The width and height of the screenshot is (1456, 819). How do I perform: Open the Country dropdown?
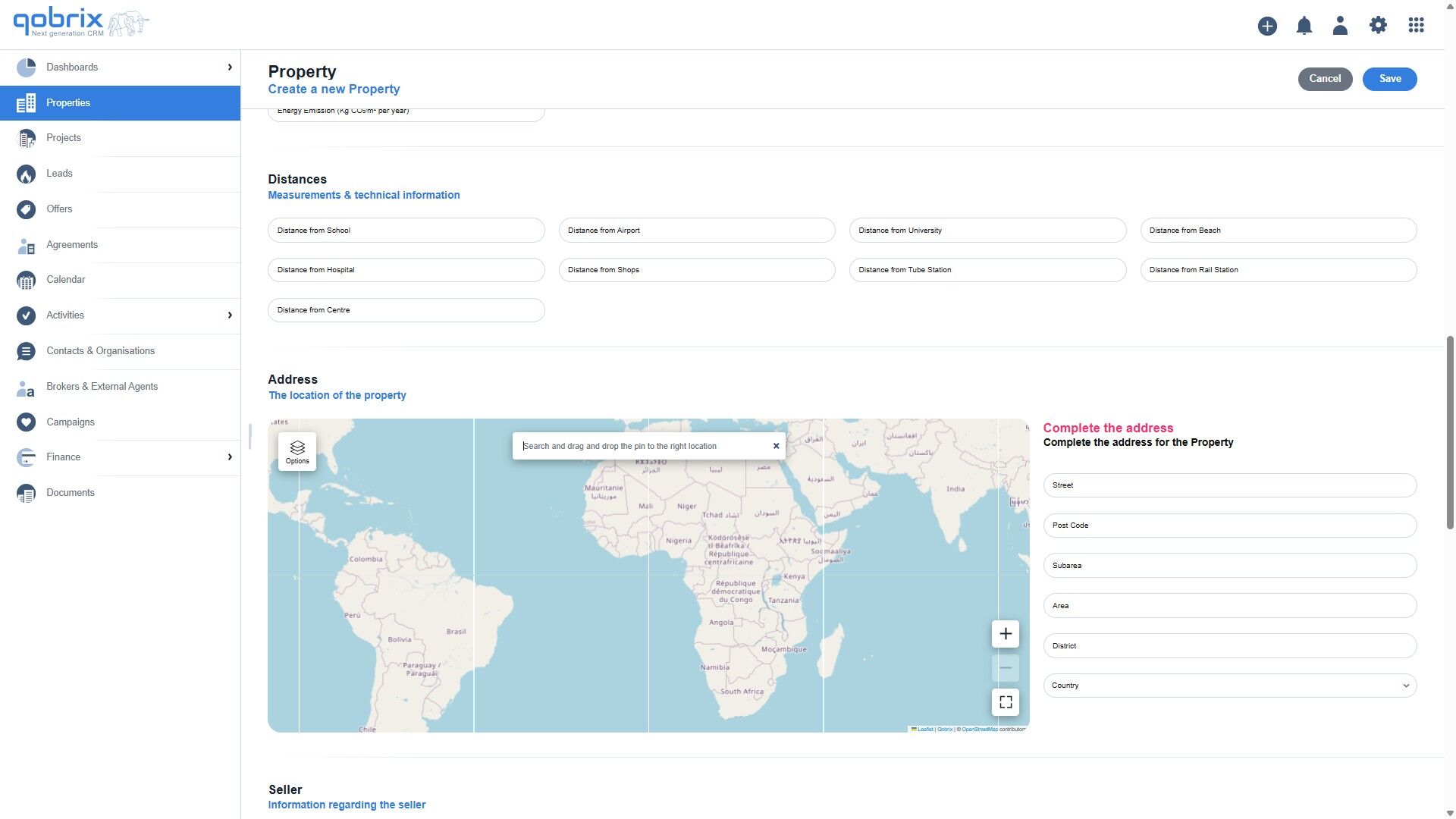pyautogui.click(x=1229, y=686)
